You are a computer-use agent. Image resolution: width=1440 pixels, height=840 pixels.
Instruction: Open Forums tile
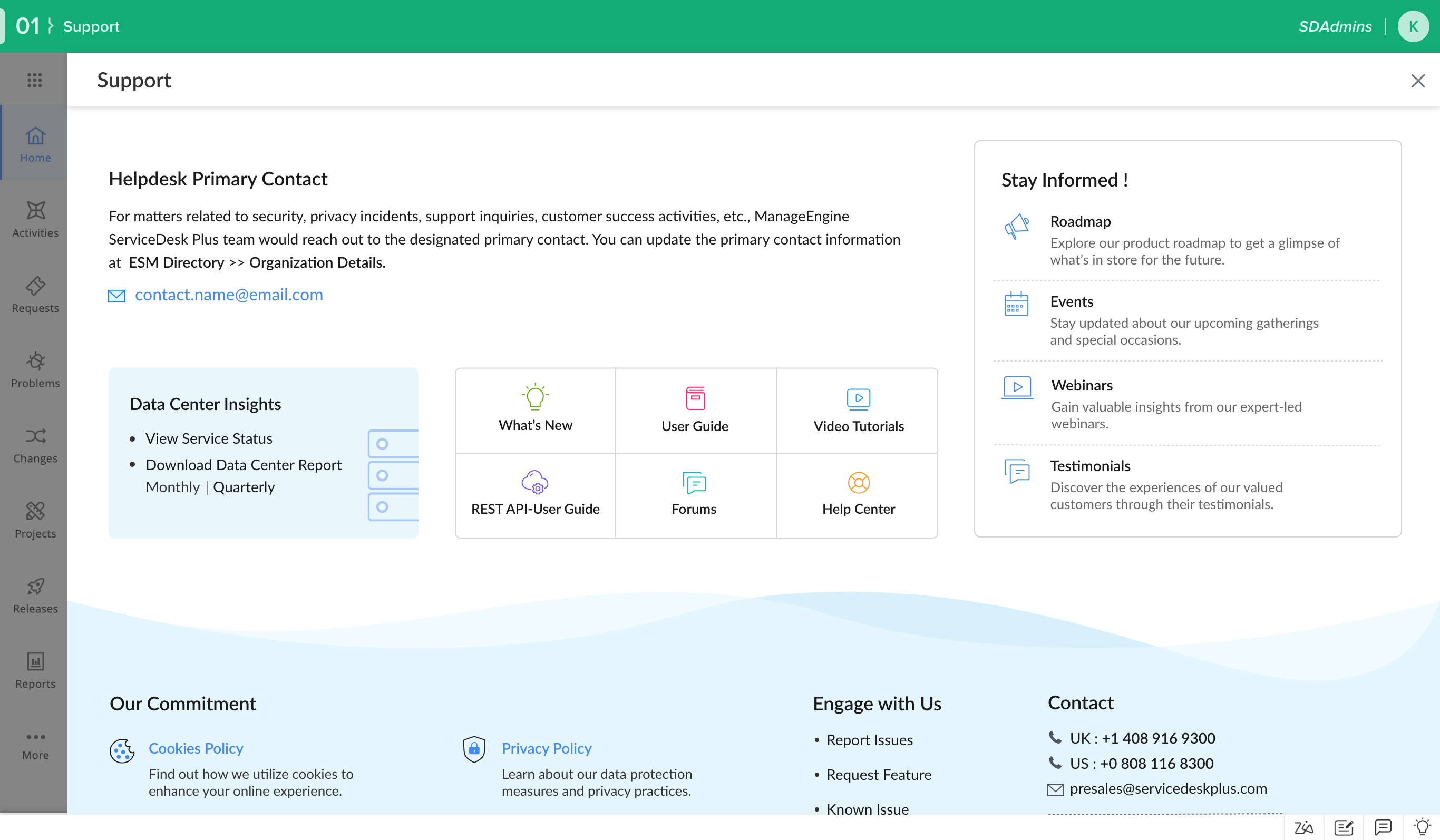(x=695, y=495)
